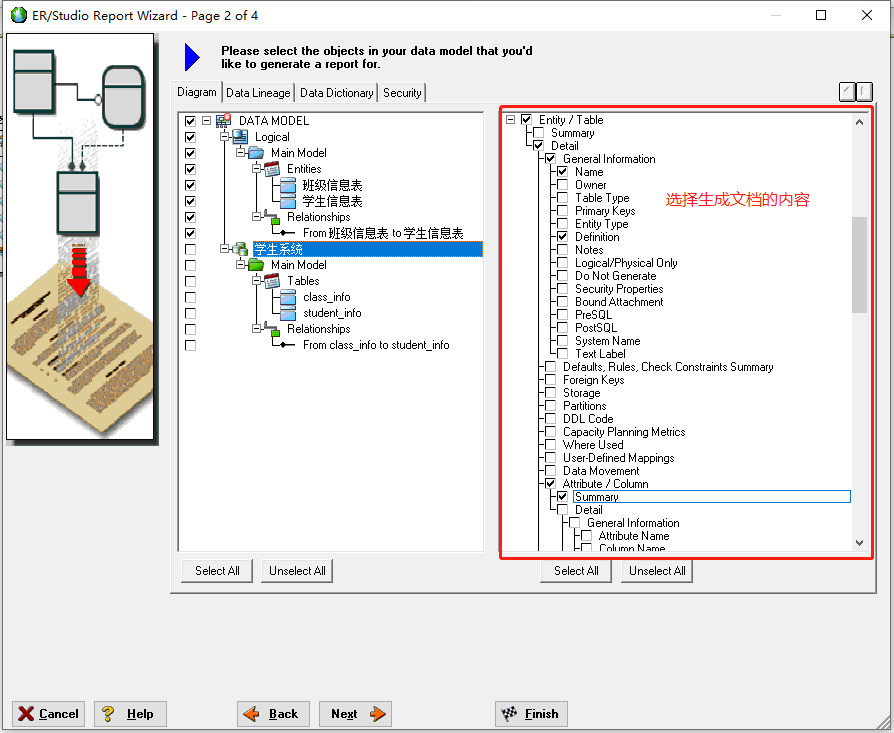Check the class_info table checkbox
Image resolution: width=894 pixels, height=733 pixels.
pyautogui.click(x=190, y=297)
